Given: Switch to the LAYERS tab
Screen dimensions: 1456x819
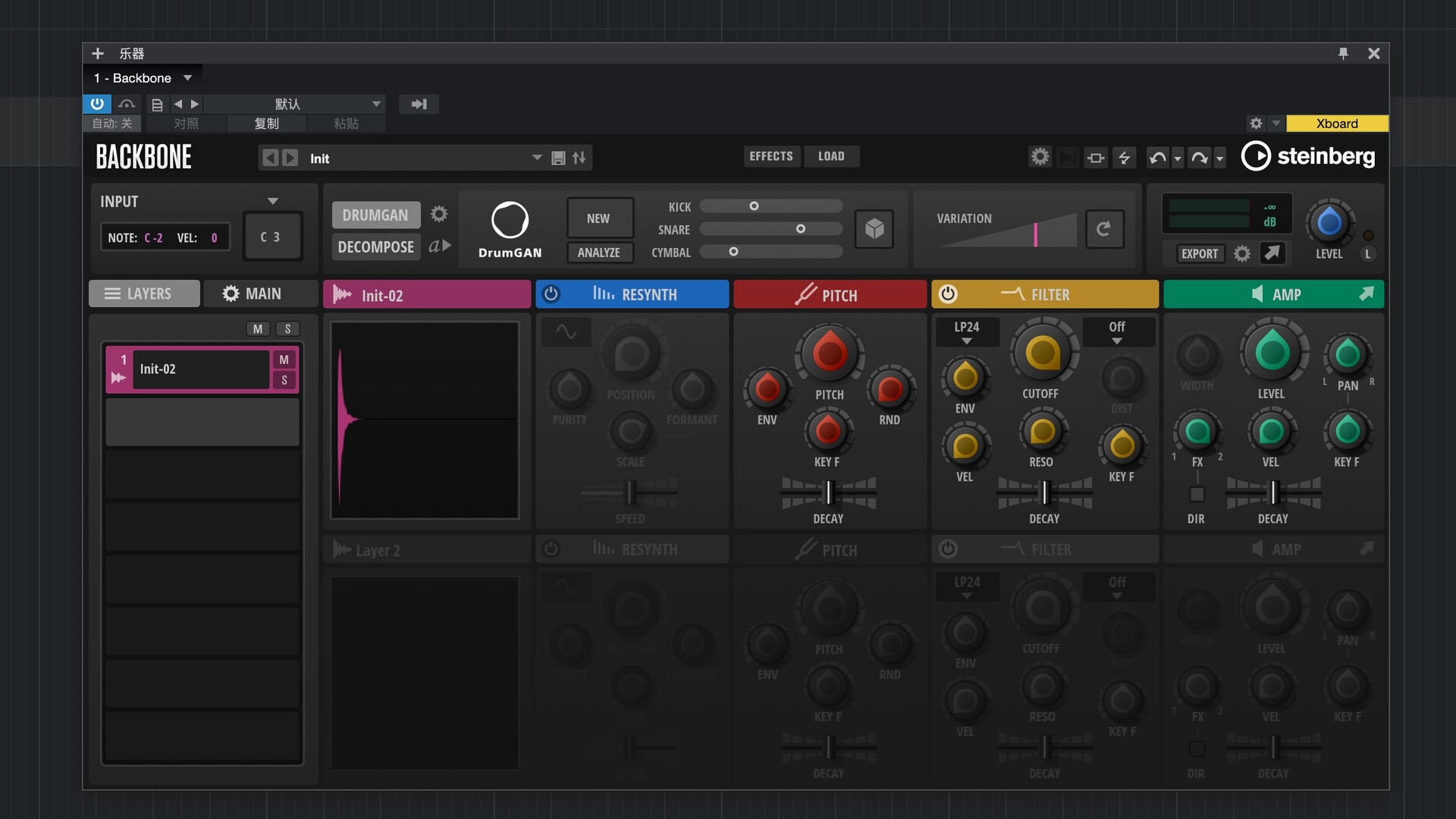Looking at the screenshot, I should point(145,293).
